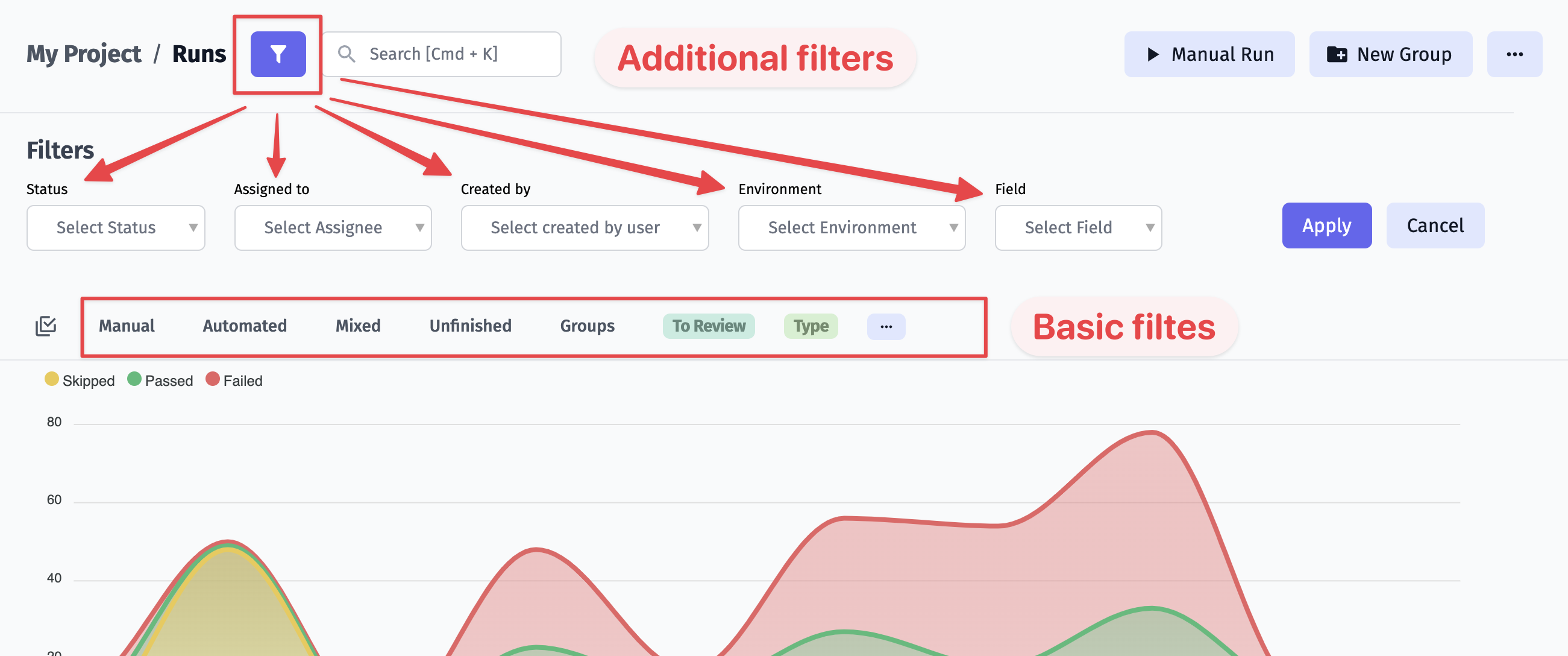Viewport: 1568px width, 656px height.
Task: Open the Select Status dropdown
Action: 116,228
